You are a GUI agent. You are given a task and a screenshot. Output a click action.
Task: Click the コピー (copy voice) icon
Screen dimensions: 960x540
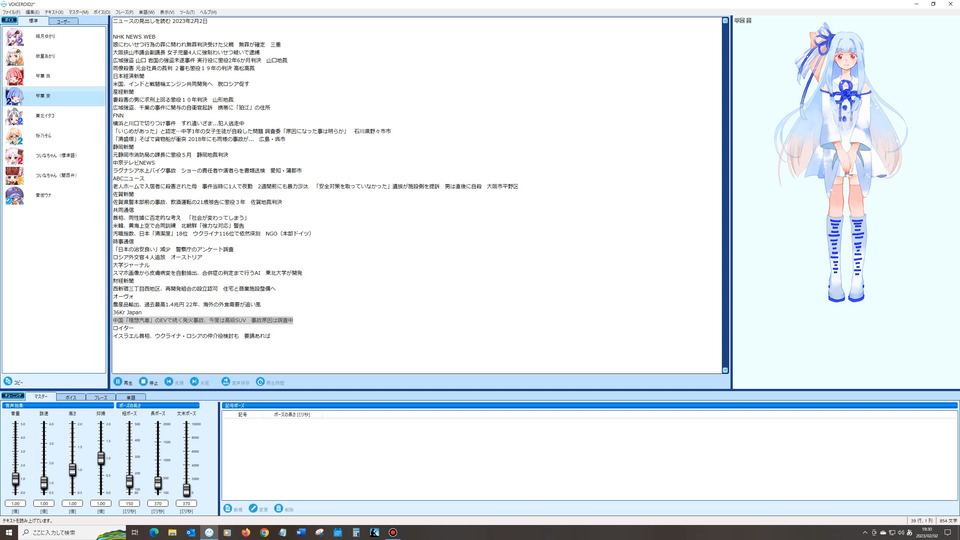[8, 381]
